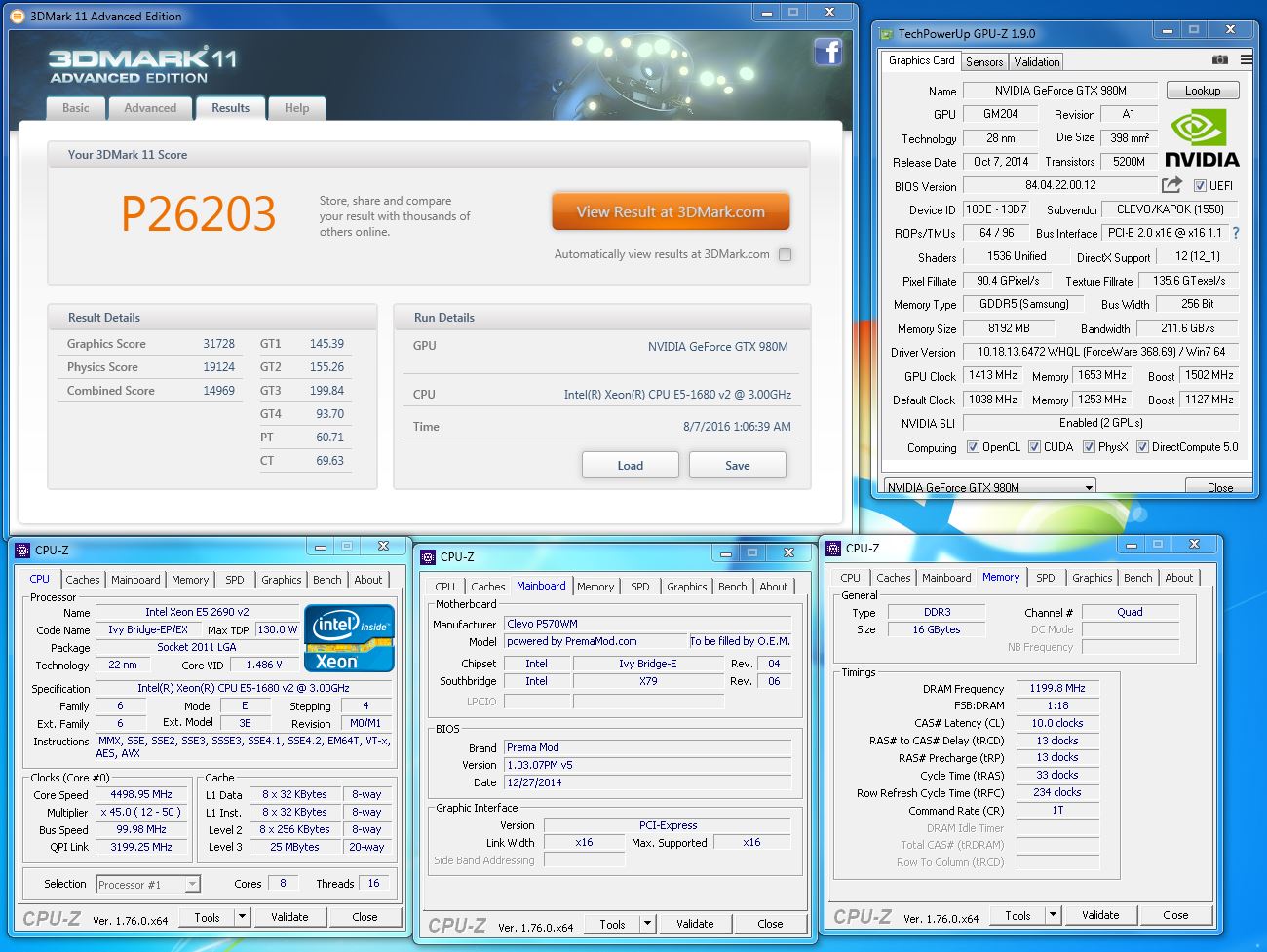Viewport: 1267px width, 952px height.
Task: Open Caches tab in CPU-Z CPU window
Action: point(83,580)
